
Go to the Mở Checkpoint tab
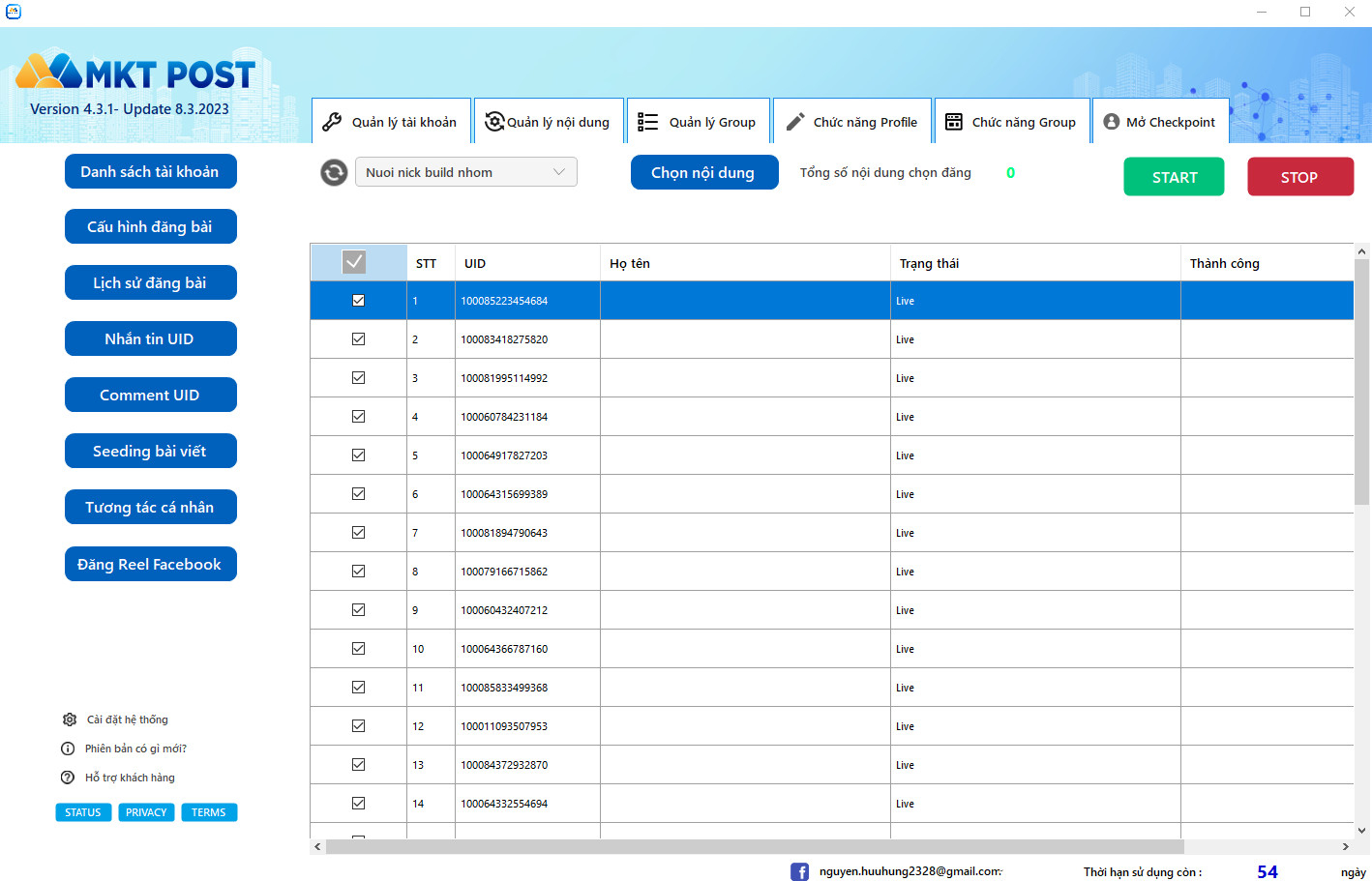coord(1161,121)
